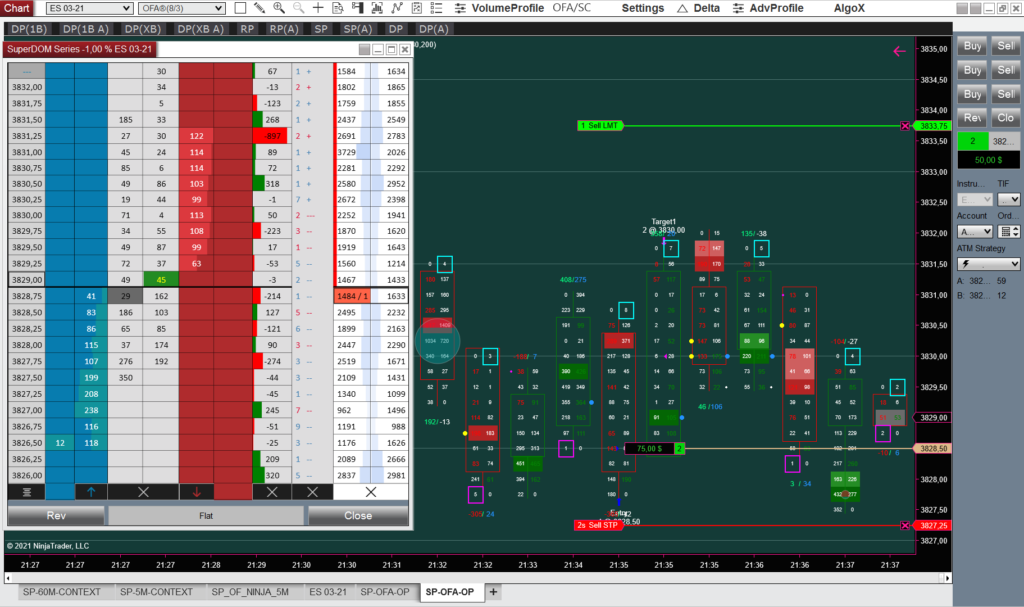Click the blue up arrow in the SuperDOM footer
The image size is (1024, 607).
click(x=91, y=492)
